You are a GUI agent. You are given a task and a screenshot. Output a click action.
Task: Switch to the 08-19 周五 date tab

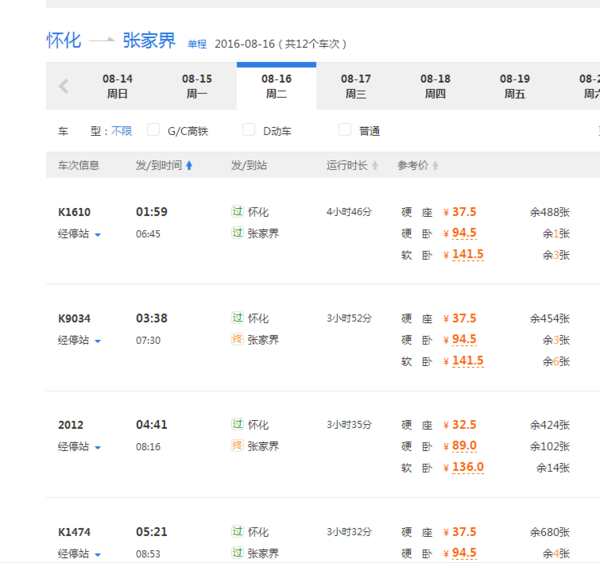pyautogui.click(x=515, y=86)
